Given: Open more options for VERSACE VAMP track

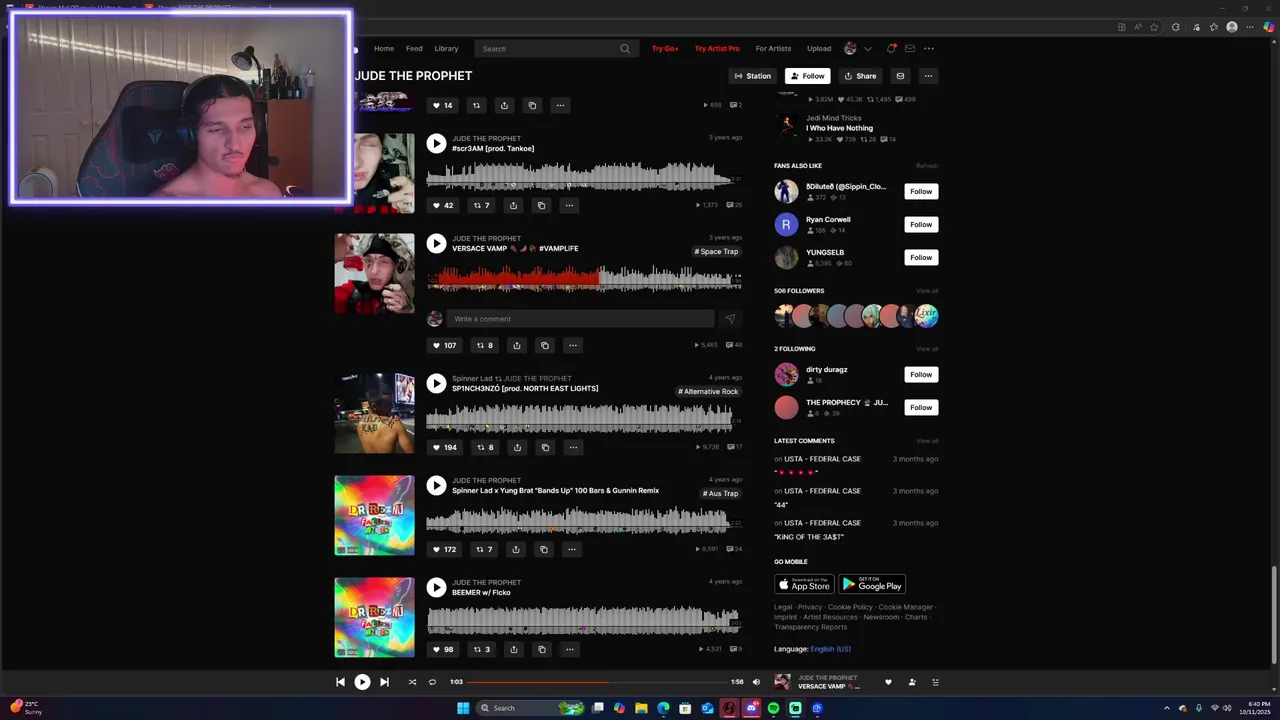Looking at the screenshot, I should point(572,345).
